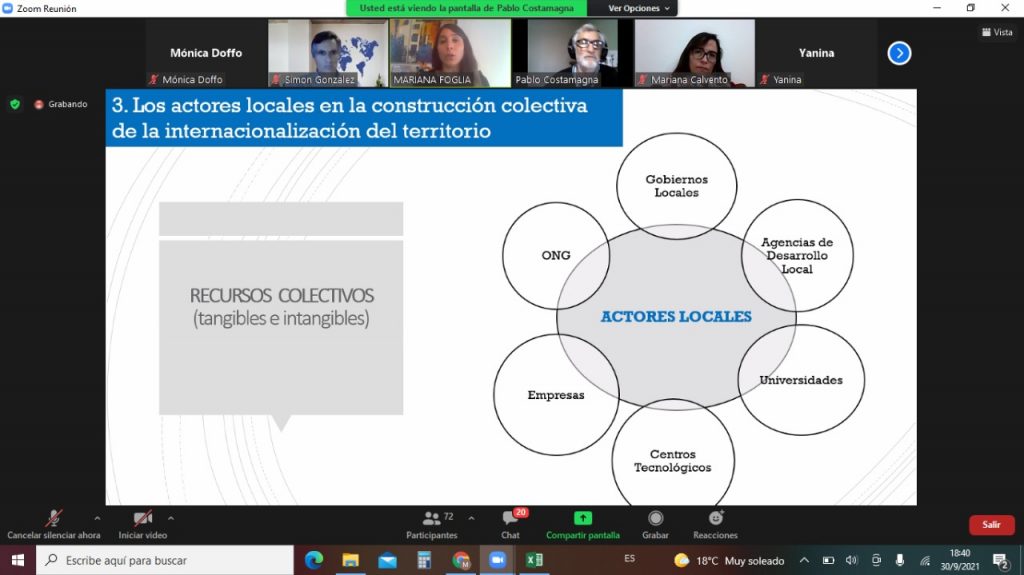Click the green Compartir pantalla icon
1024x575 pixels.
(x=582, y=518)
